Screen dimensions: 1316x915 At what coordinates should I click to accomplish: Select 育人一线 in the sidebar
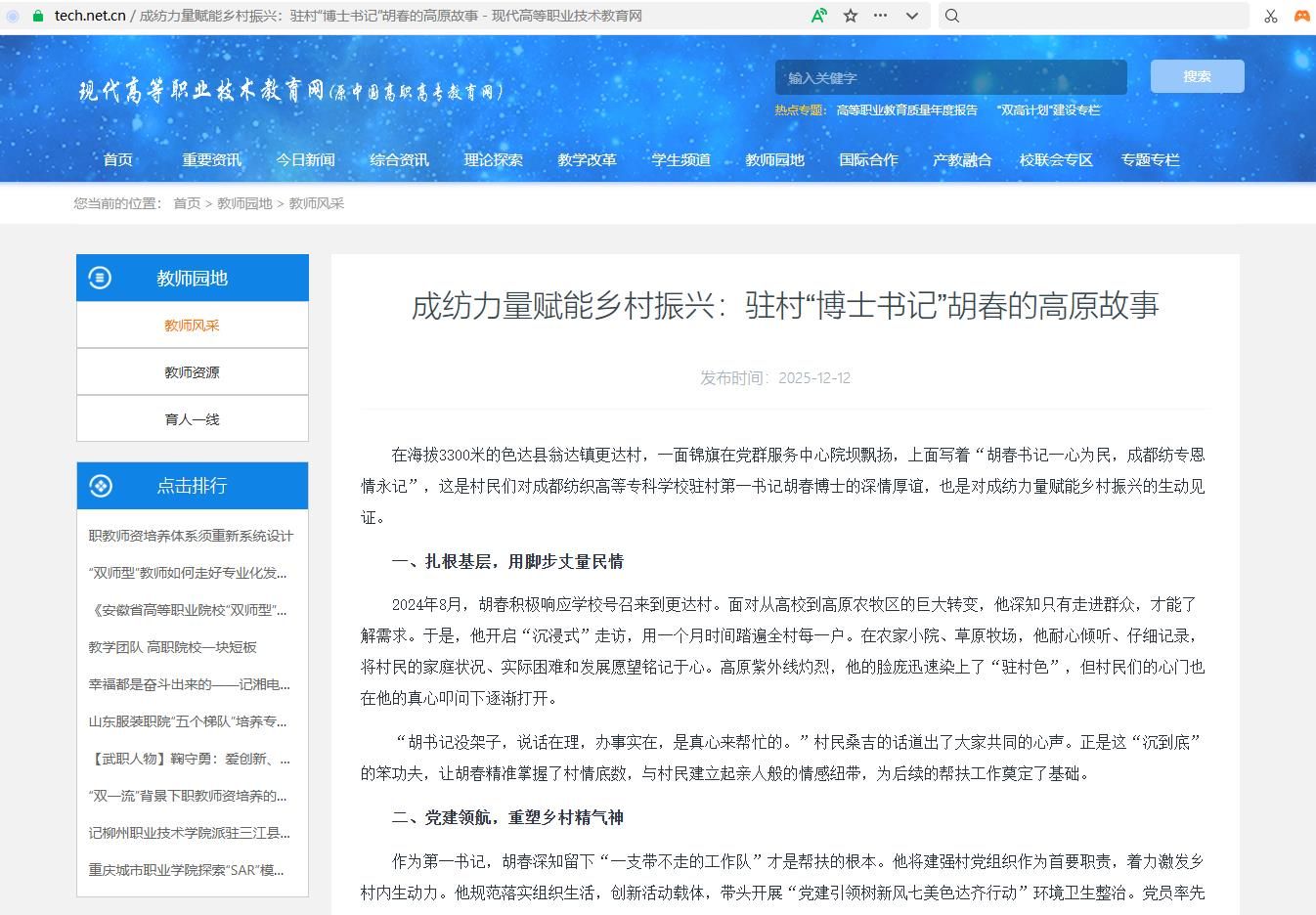[192, 419]
